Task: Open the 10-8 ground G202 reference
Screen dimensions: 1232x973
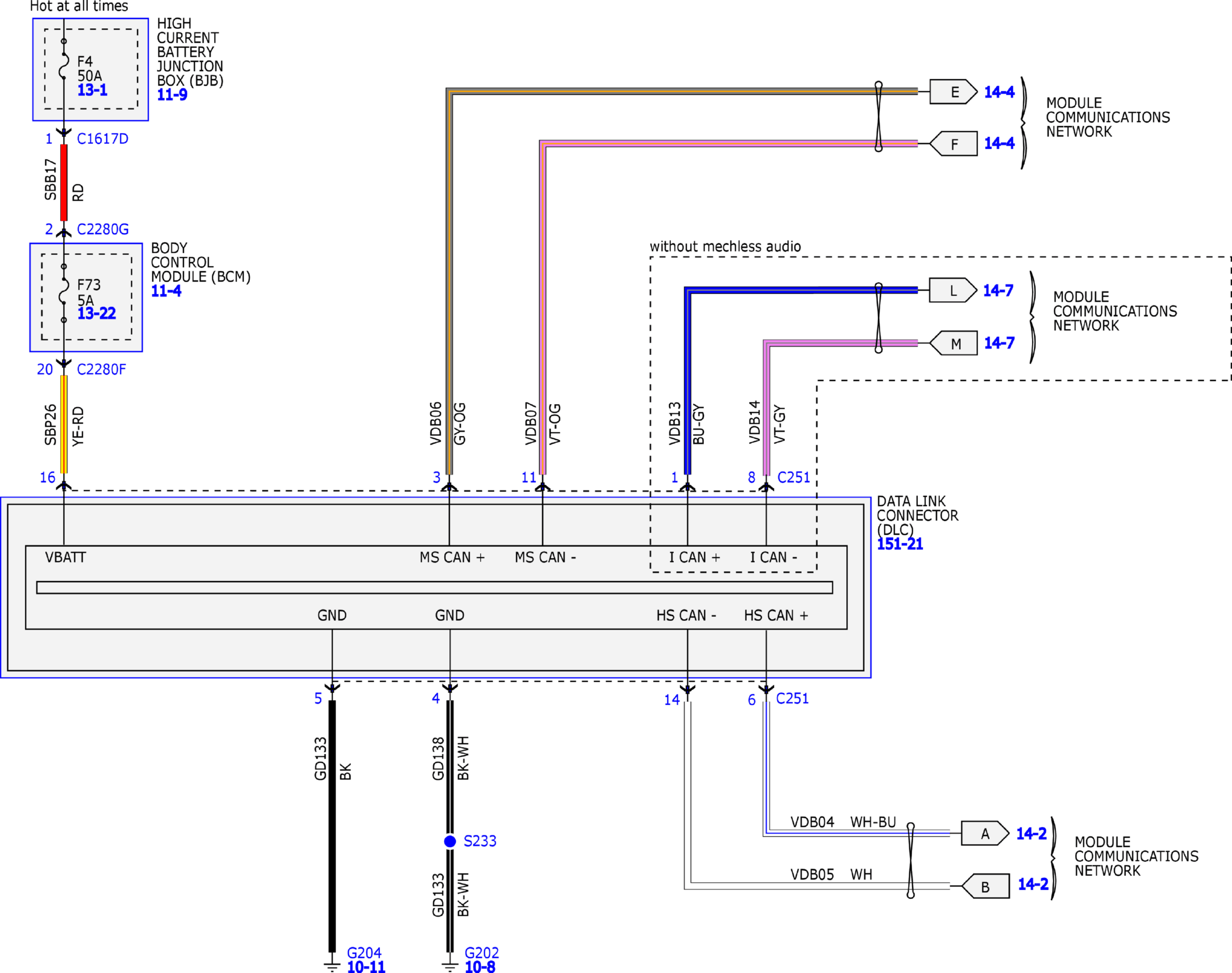Action: tap(479, 967)
